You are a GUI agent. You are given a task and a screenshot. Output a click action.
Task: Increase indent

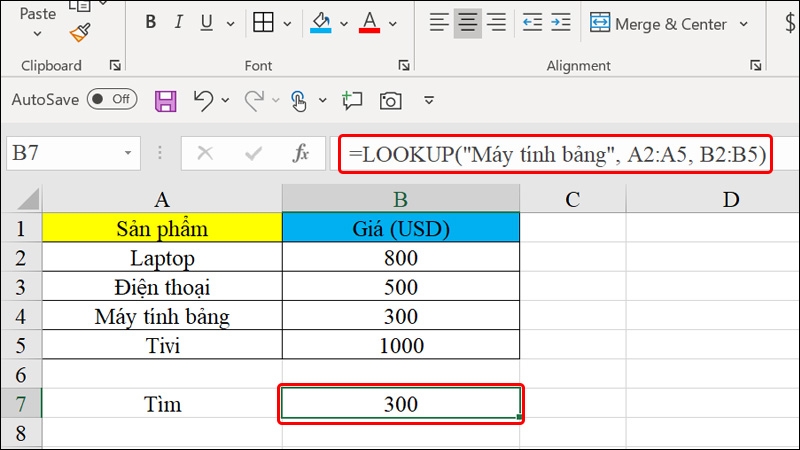click(561, 22)
